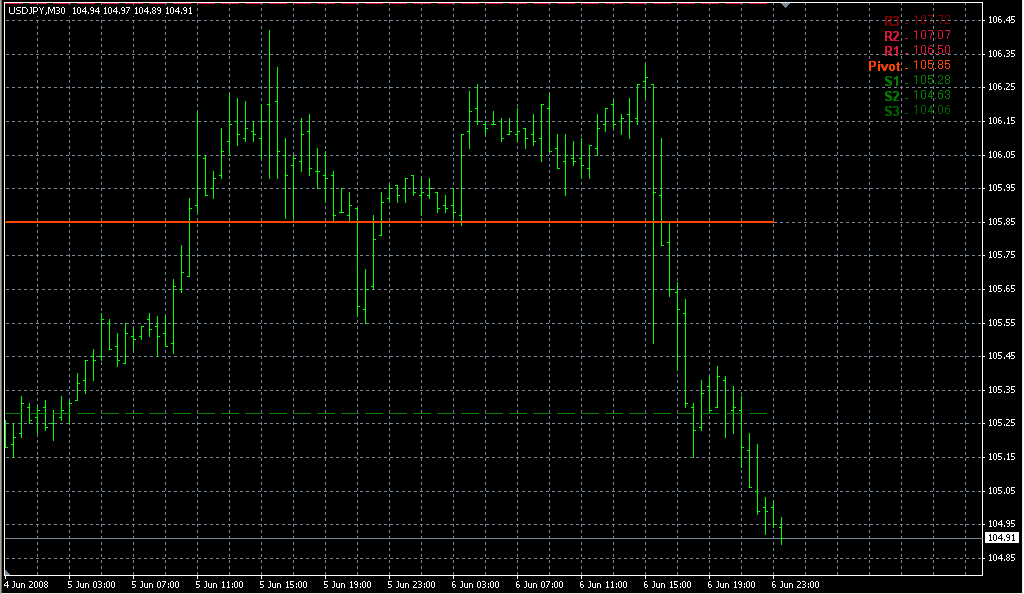This screenshot has height=594, width=1024.
Task: Click the 105.55 price scale label
Action: click(x=1002, y=322)
